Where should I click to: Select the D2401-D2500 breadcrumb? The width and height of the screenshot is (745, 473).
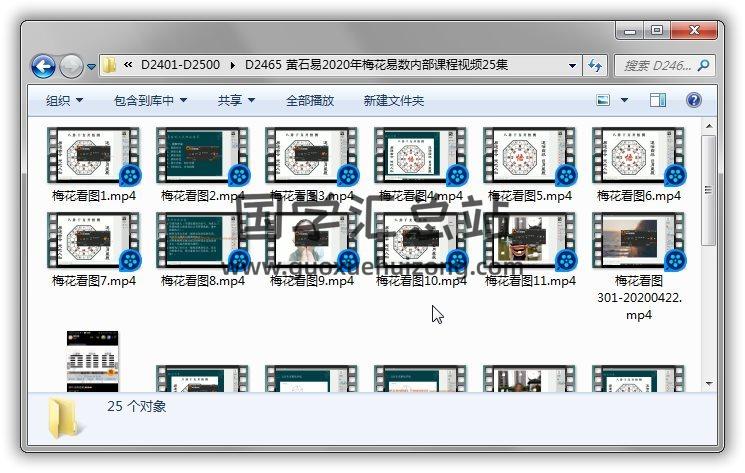(x=181, y=65)
